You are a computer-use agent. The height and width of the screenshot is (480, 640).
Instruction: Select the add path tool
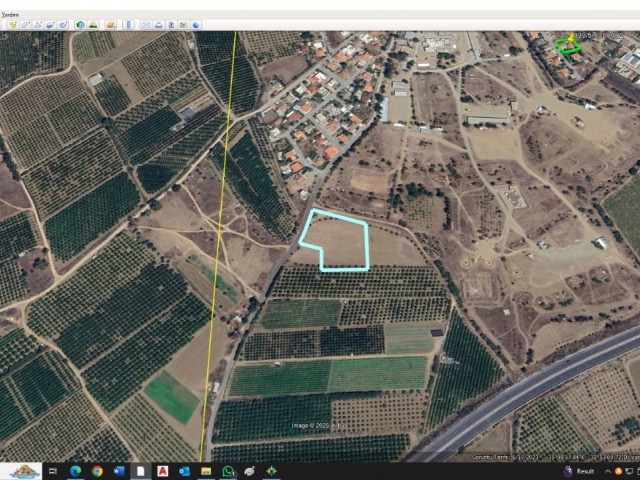pos(38,25)
